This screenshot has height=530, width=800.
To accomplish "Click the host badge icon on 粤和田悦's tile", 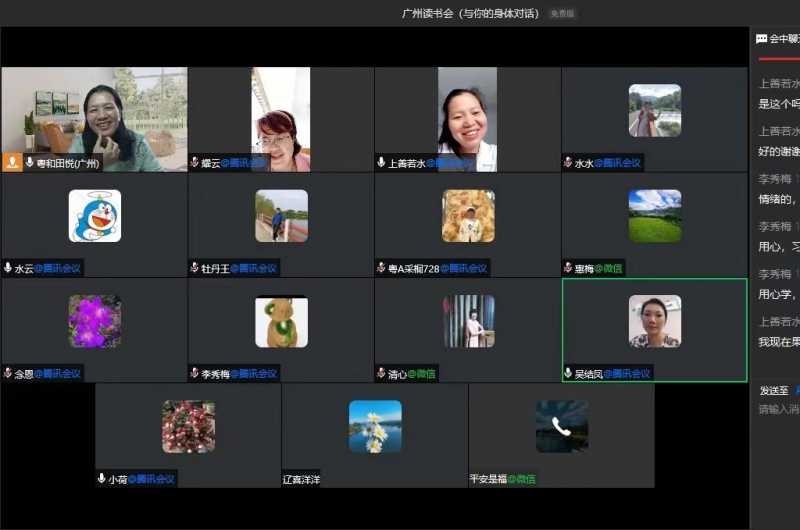I will (12, 162).
